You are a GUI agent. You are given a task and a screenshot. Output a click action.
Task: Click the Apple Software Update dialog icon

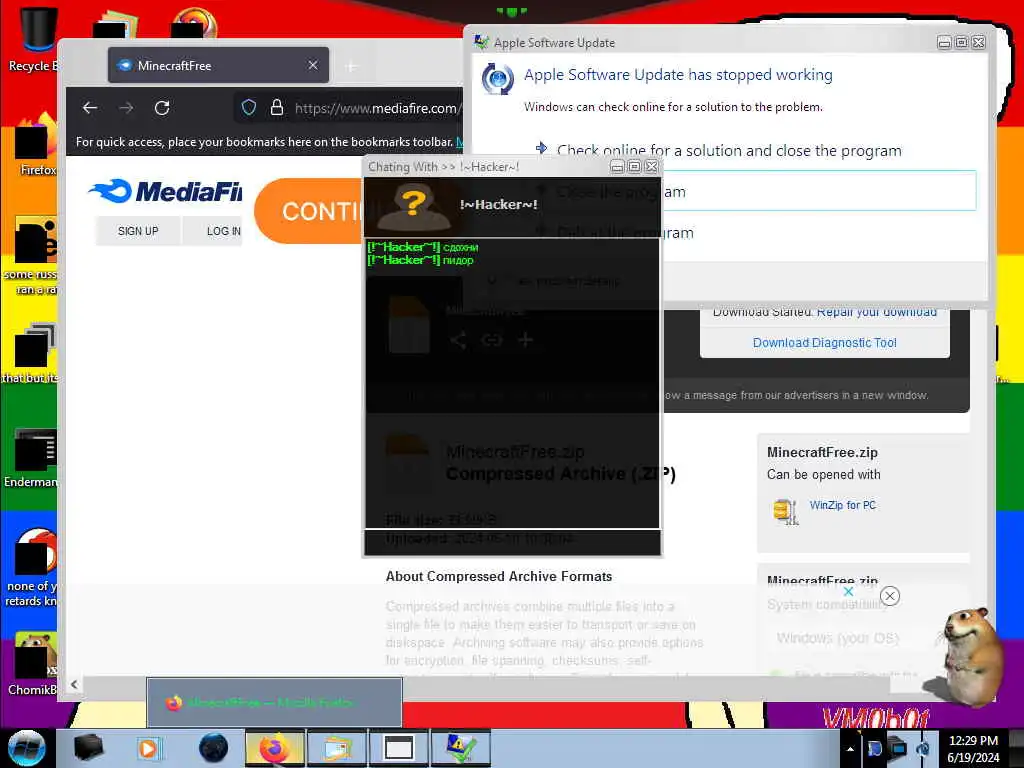click(498, 79)
